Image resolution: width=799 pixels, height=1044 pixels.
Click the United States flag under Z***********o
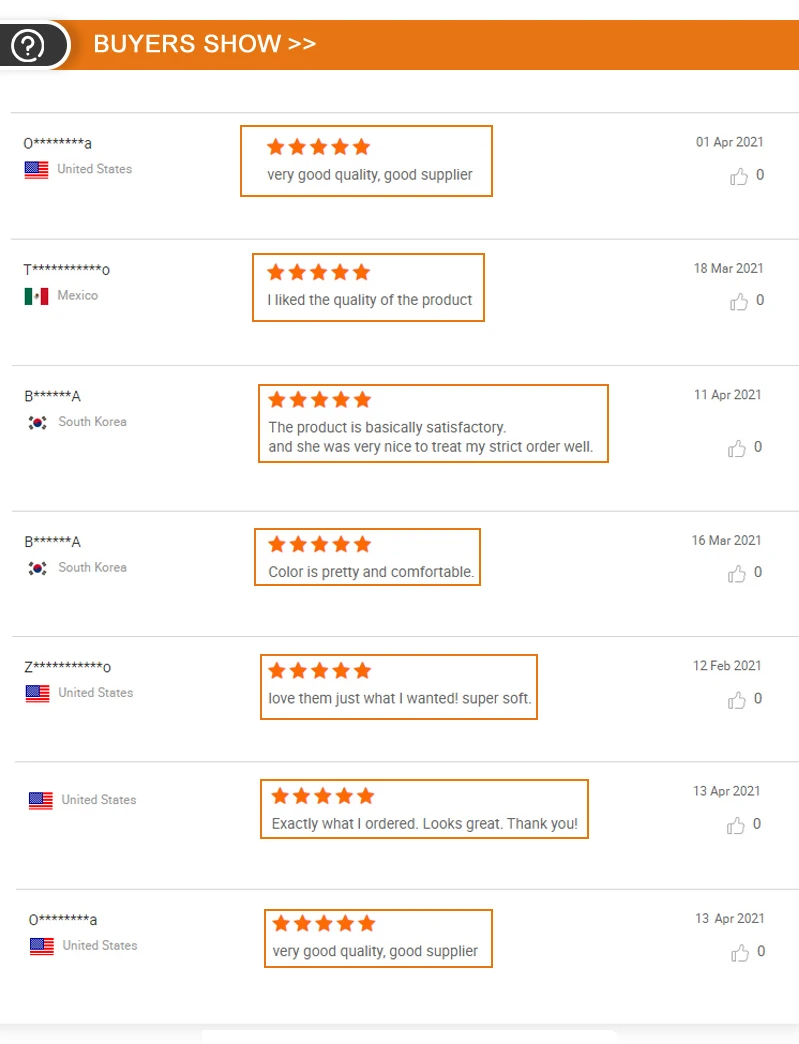[38, 693]
